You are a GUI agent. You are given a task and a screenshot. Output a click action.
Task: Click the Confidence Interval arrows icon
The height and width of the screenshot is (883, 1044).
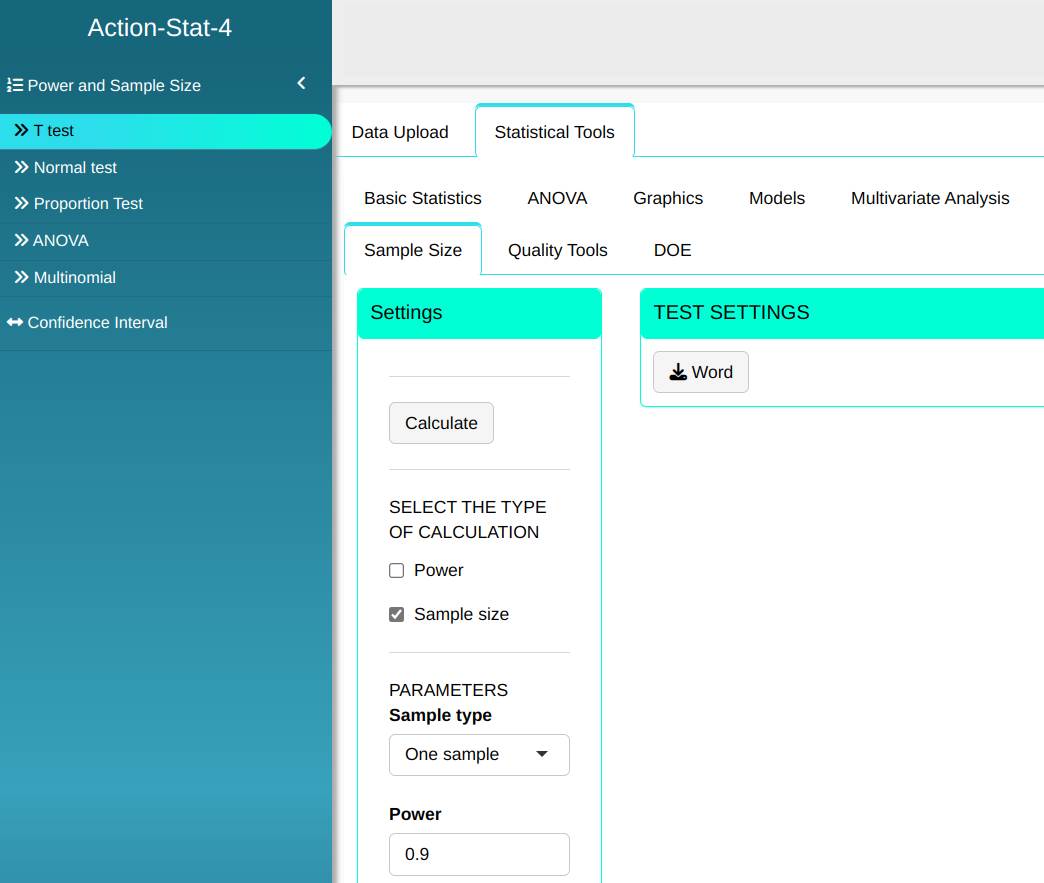point(15,322)
